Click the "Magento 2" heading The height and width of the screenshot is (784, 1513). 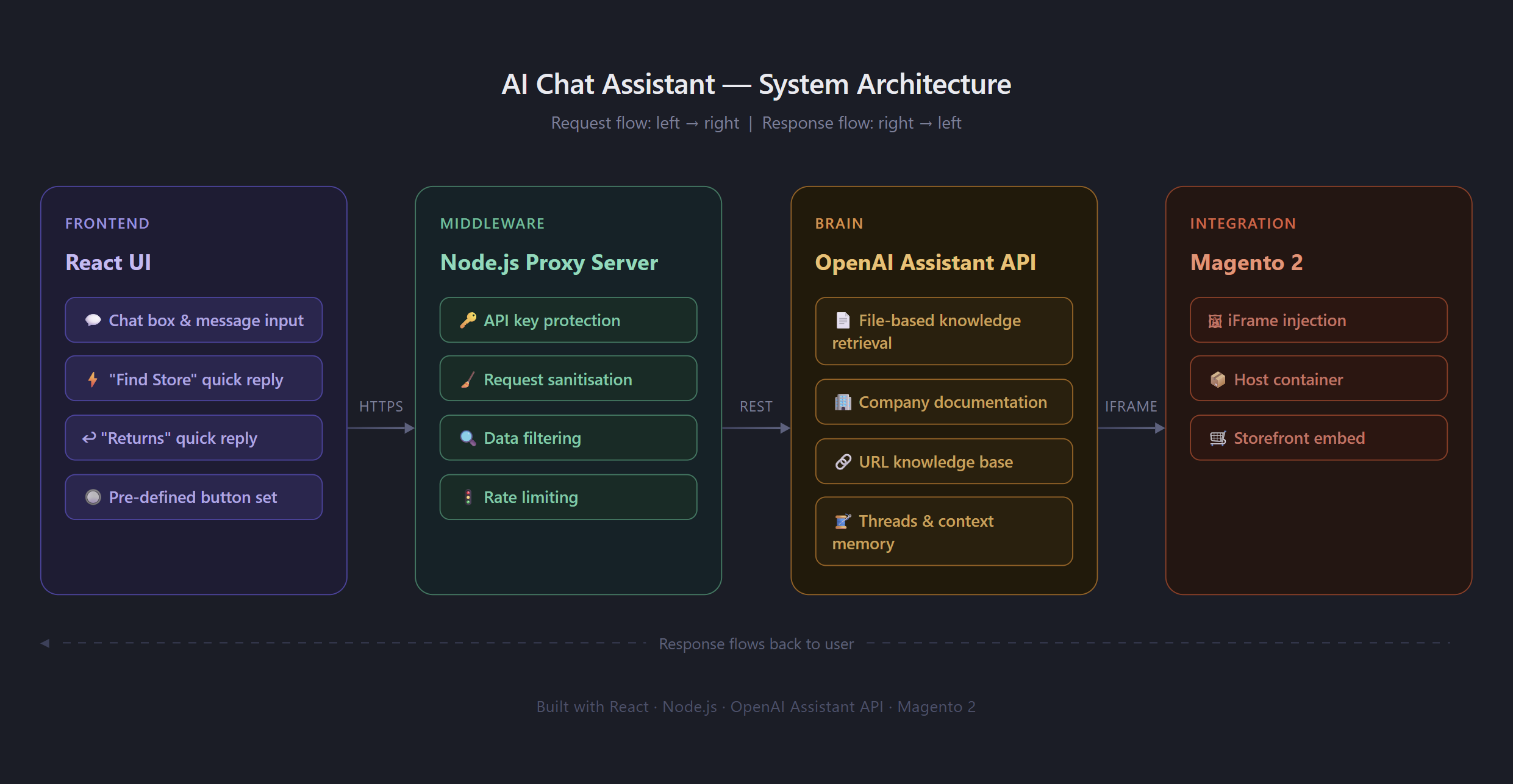1247,263
